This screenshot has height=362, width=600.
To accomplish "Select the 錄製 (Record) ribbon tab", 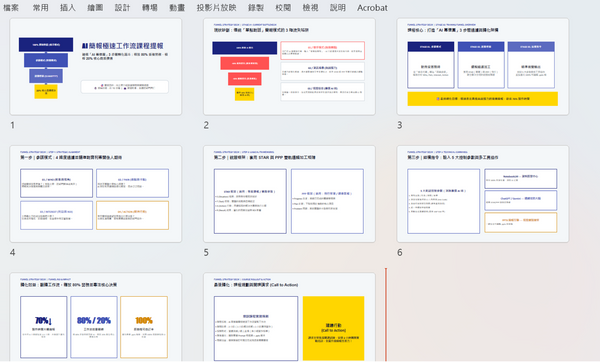I will [x=256, y=8].
